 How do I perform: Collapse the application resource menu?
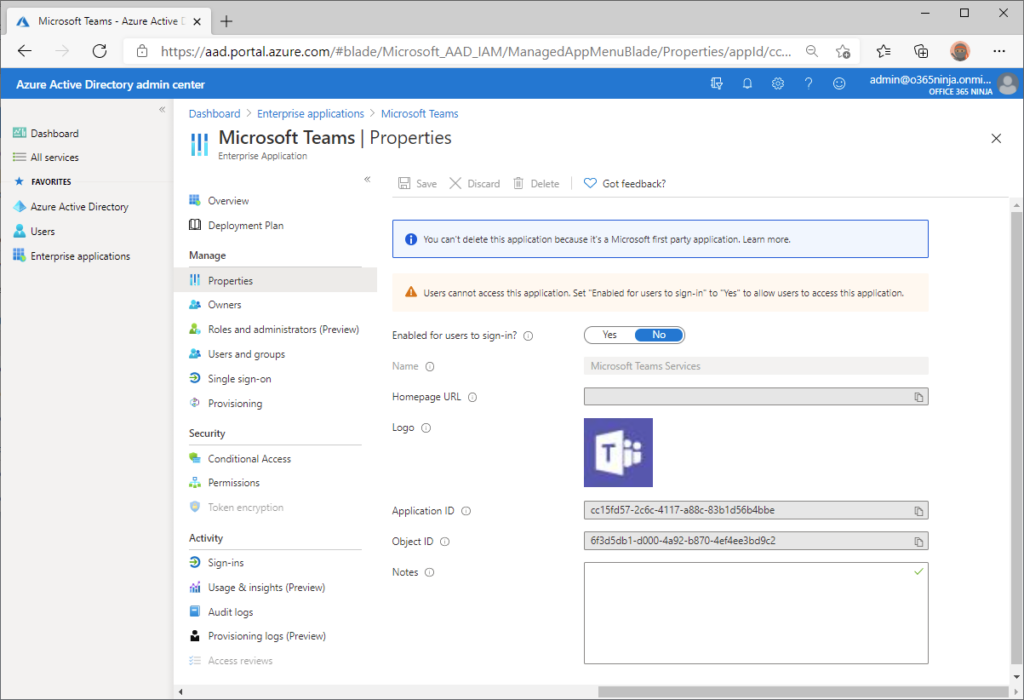pyautogui.click(x=367, y=179)
